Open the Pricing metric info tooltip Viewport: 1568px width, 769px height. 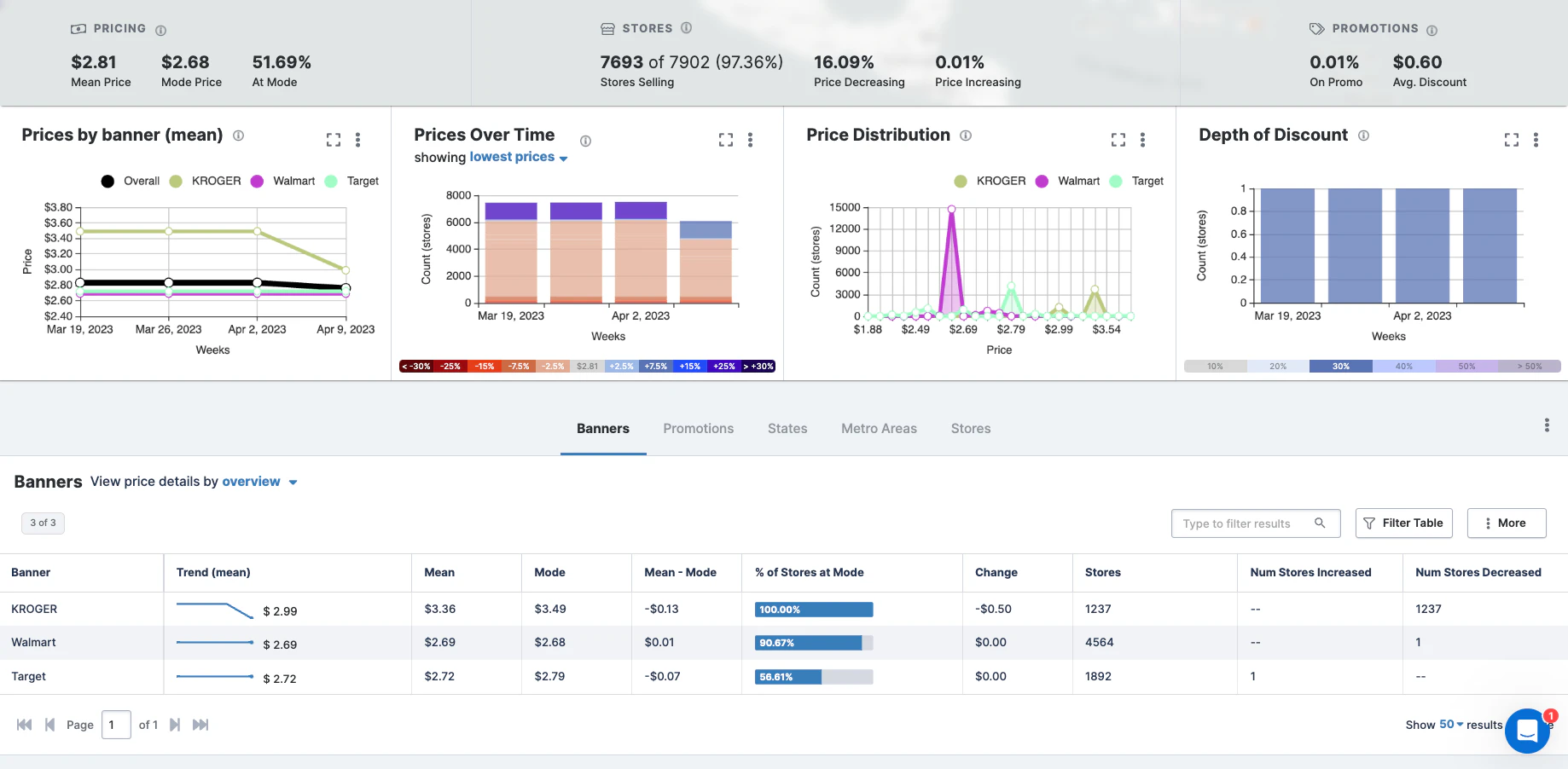[x=161, y=28]
